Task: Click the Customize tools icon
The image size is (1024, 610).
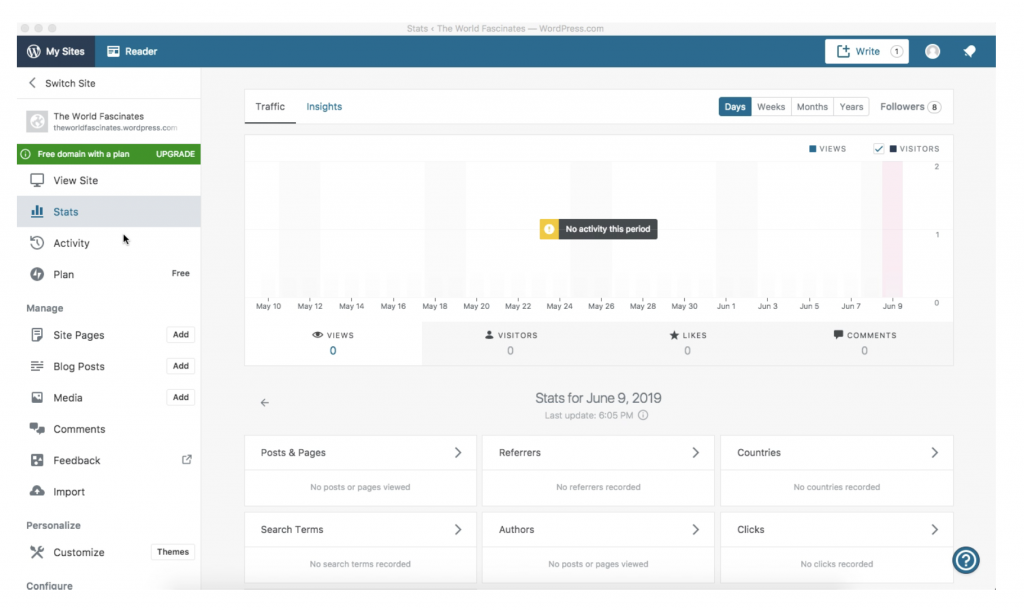Action: point(37,552)
